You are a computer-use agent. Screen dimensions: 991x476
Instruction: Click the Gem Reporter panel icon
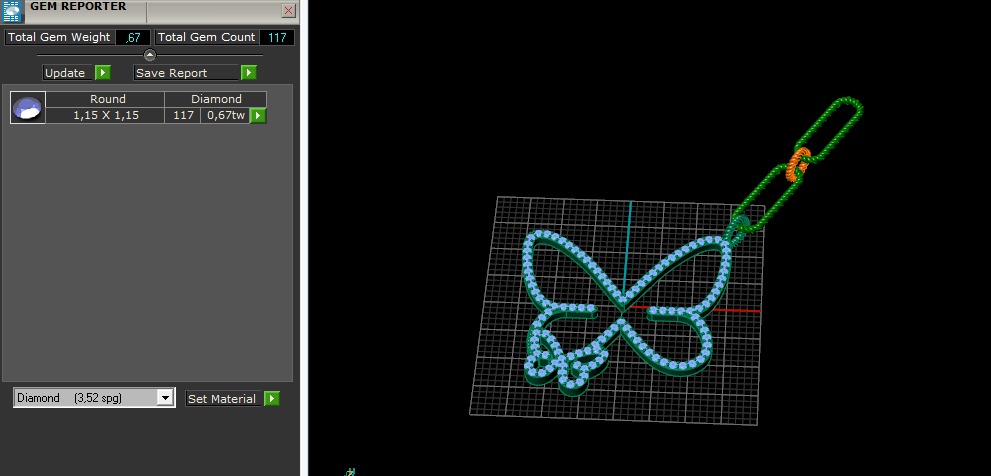[x=12, y=11]
